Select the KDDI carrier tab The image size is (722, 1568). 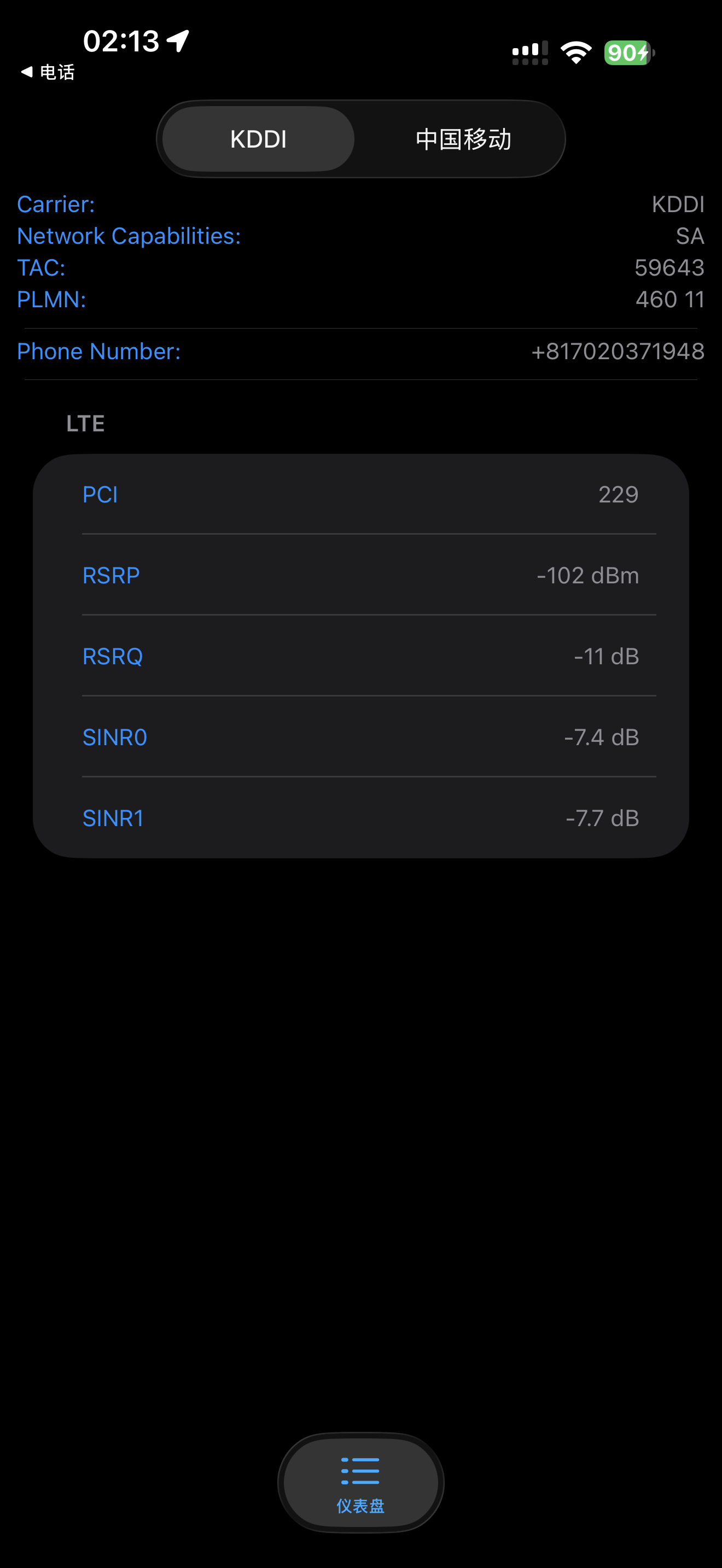click(259, 139)
